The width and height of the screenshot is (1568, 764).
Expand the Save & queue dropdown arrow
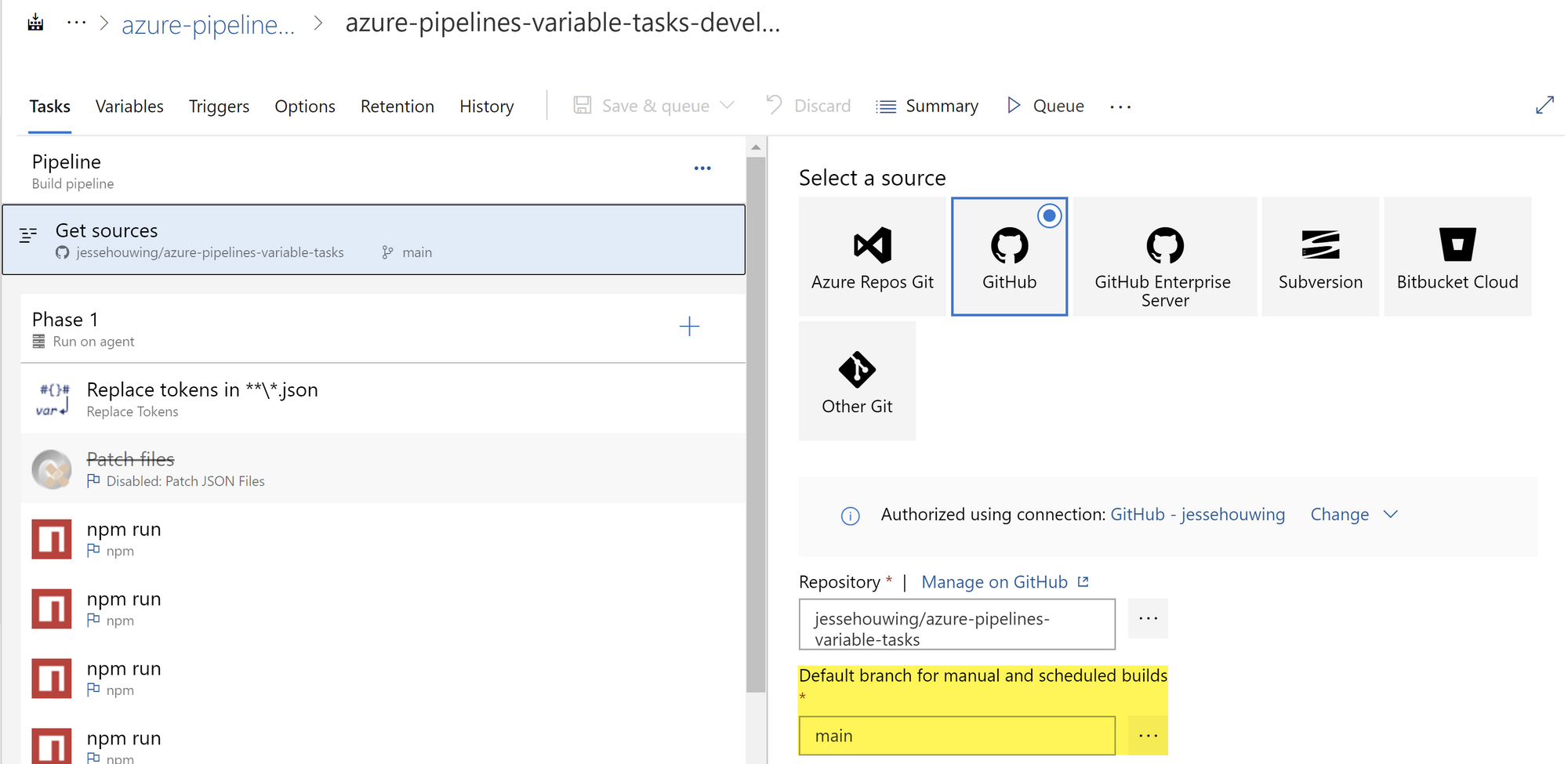point(728,106)
